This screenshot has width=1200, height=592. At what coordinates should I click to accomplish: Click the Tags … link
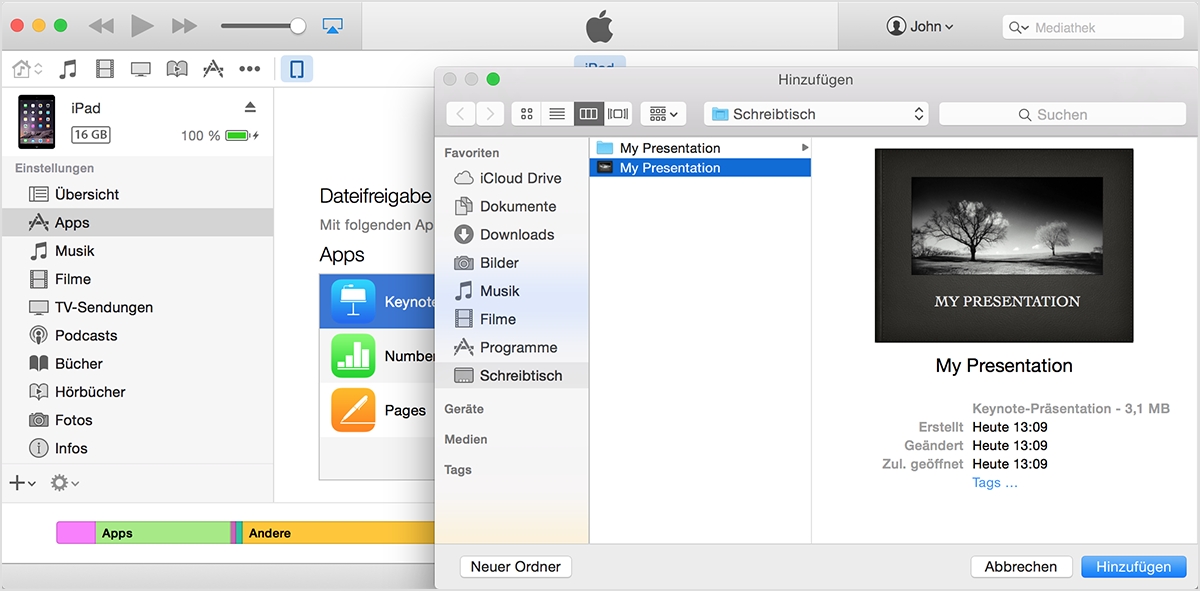point(995,483)
